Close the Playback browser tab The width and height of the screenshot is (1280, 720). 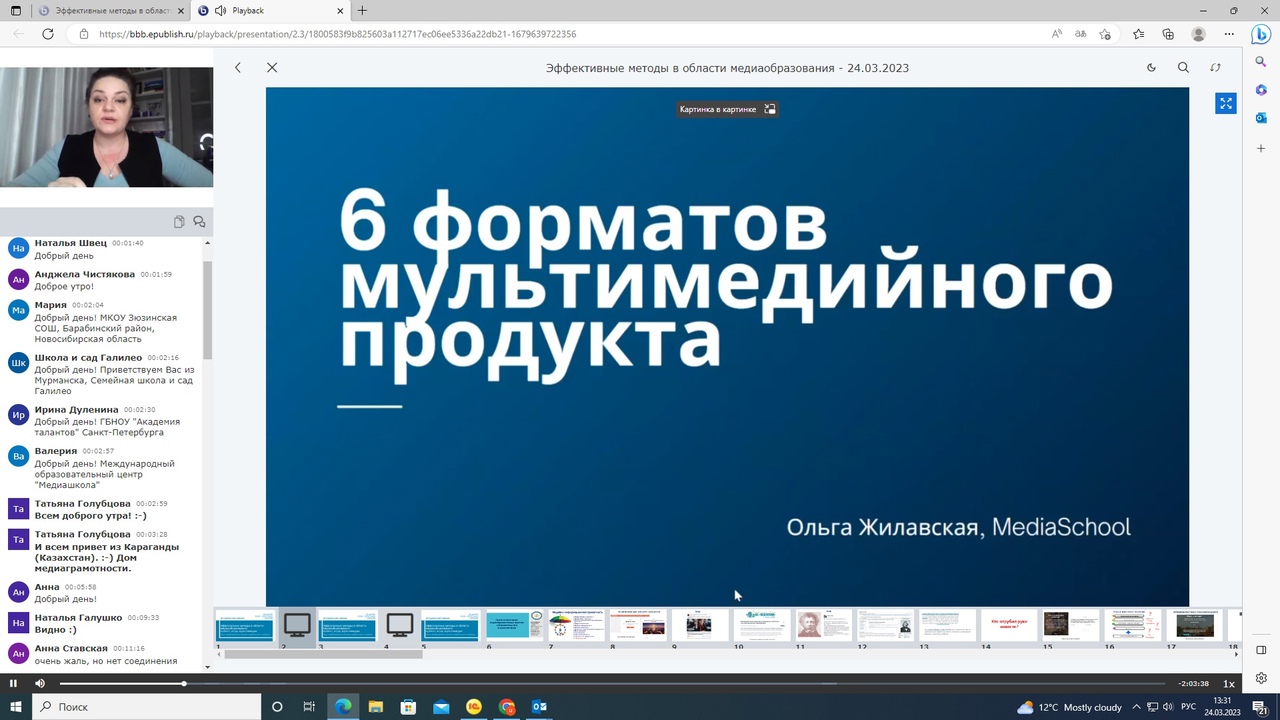click(x=340, y=11)
